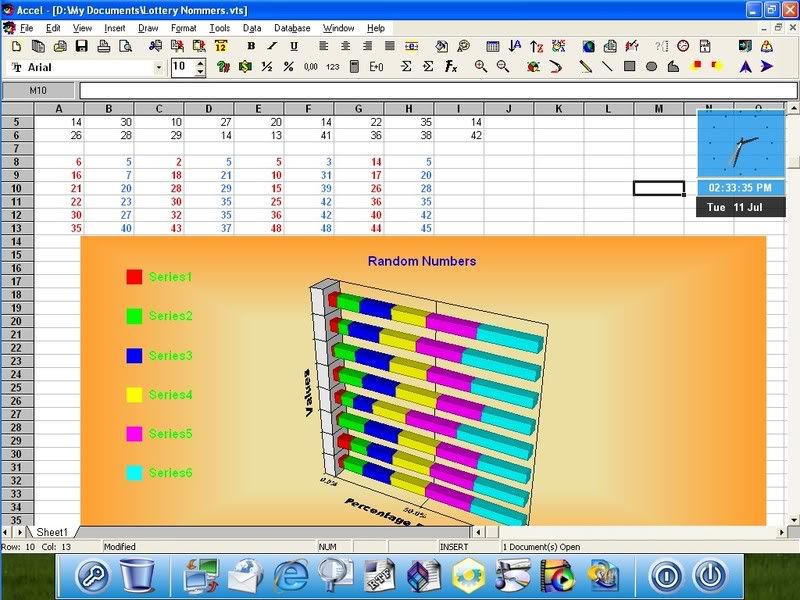Select column H header

coord(409,109)
